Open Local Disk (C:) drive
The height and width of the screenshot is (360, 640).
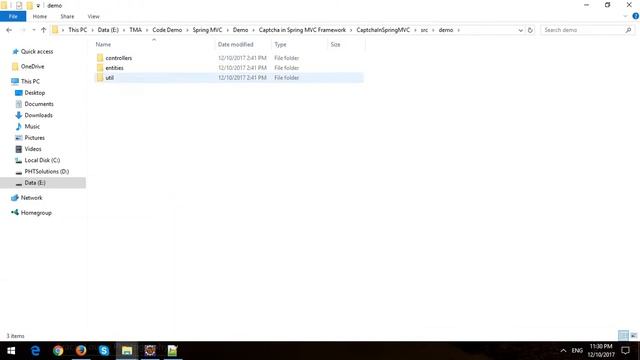[42, 160]
